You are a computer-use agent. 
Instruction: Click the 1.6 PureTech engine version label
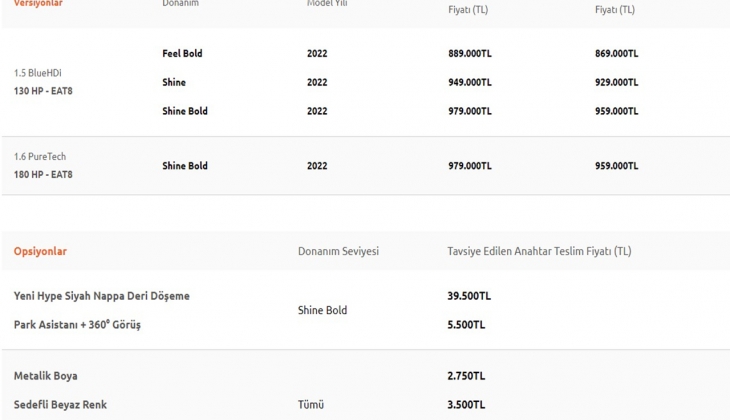tap(40, 156)
